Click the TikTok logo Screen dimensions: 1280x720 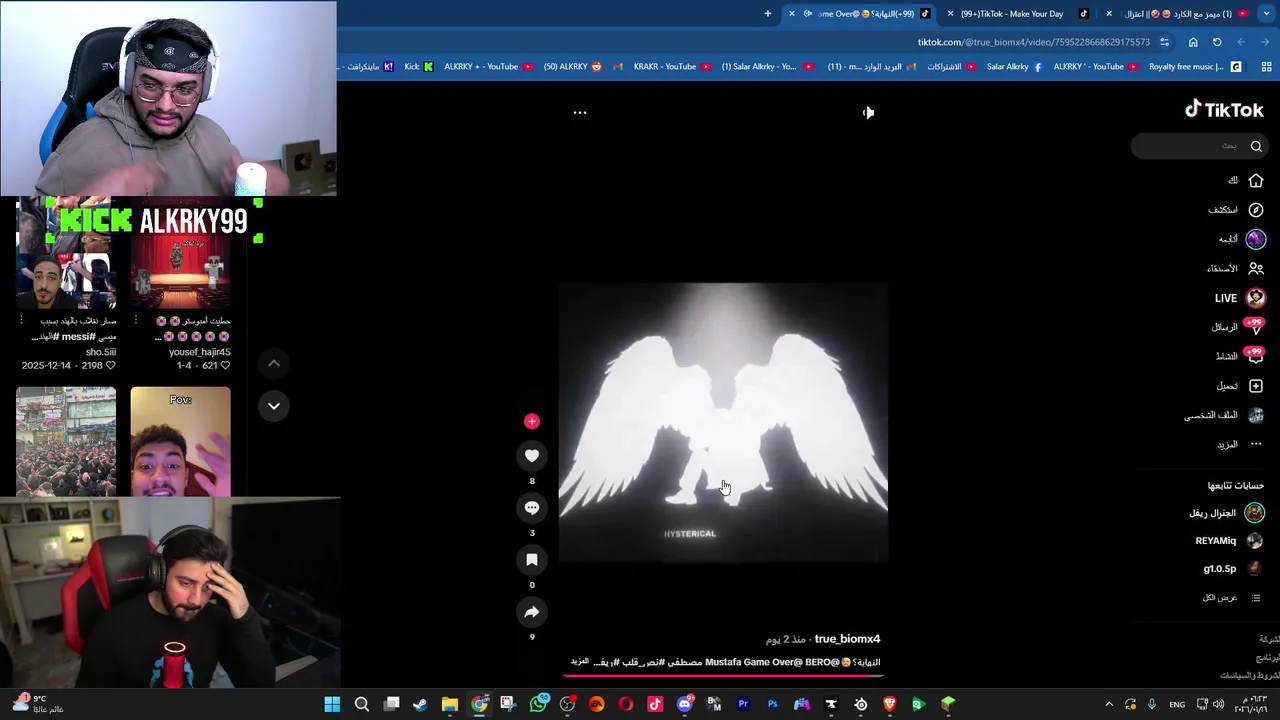coord(1224,110)
